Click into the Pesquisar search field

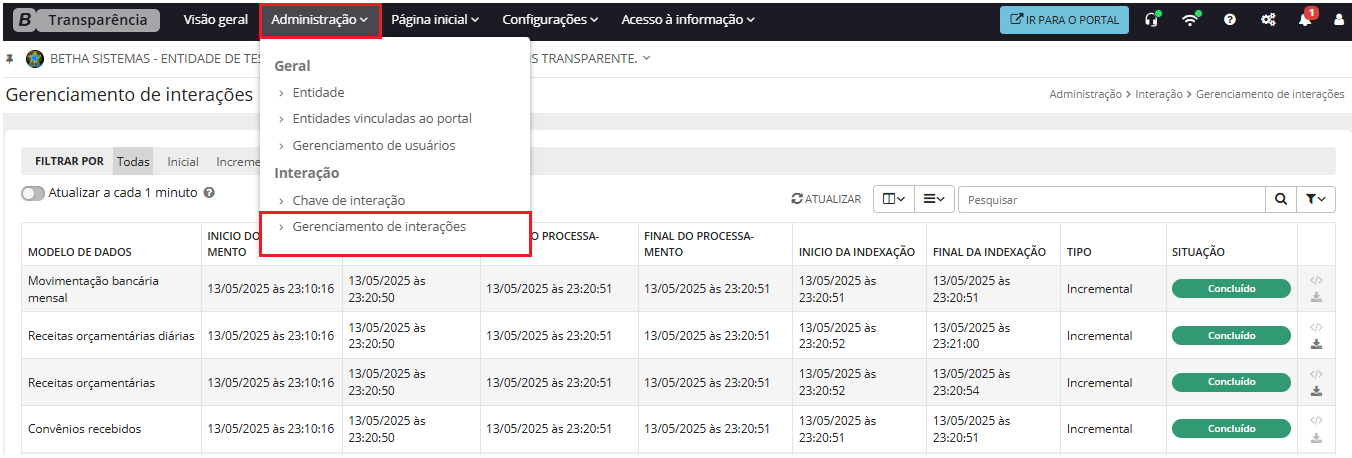tap(1110, 199)
